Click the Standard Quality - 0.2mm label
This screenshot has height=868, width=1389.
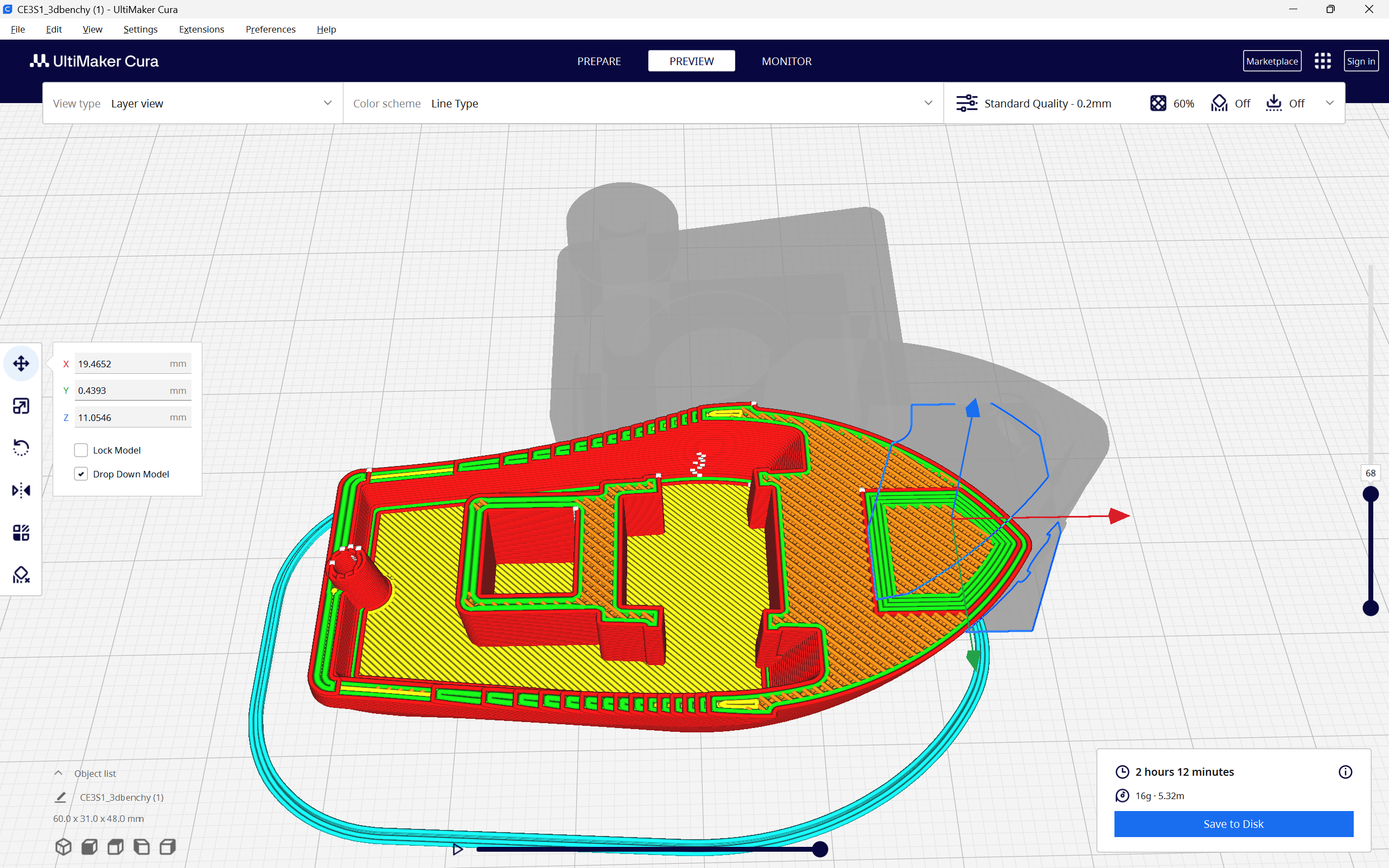tap(1048, 103)
